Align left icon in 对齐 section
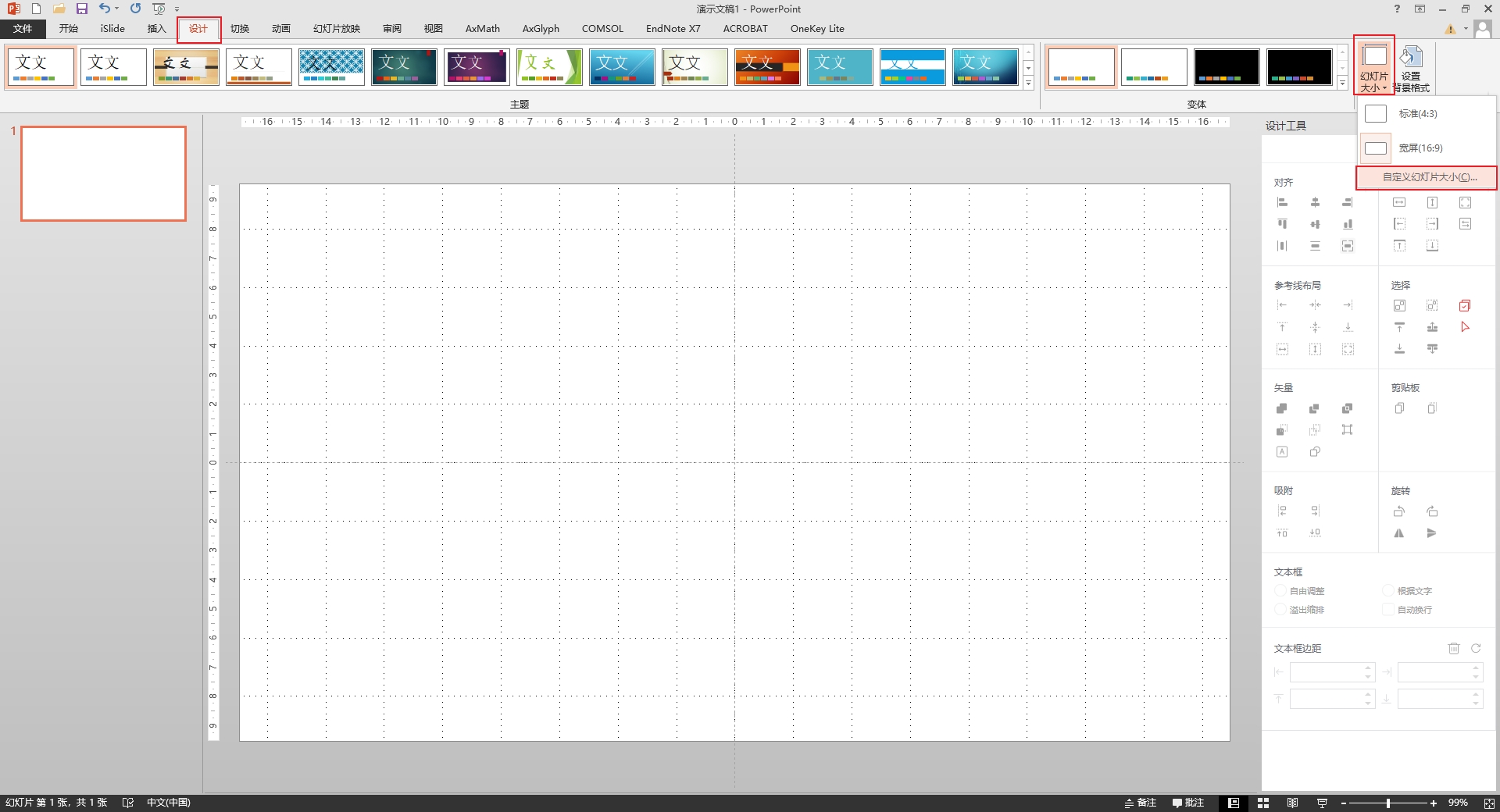 pos(1282,202)
